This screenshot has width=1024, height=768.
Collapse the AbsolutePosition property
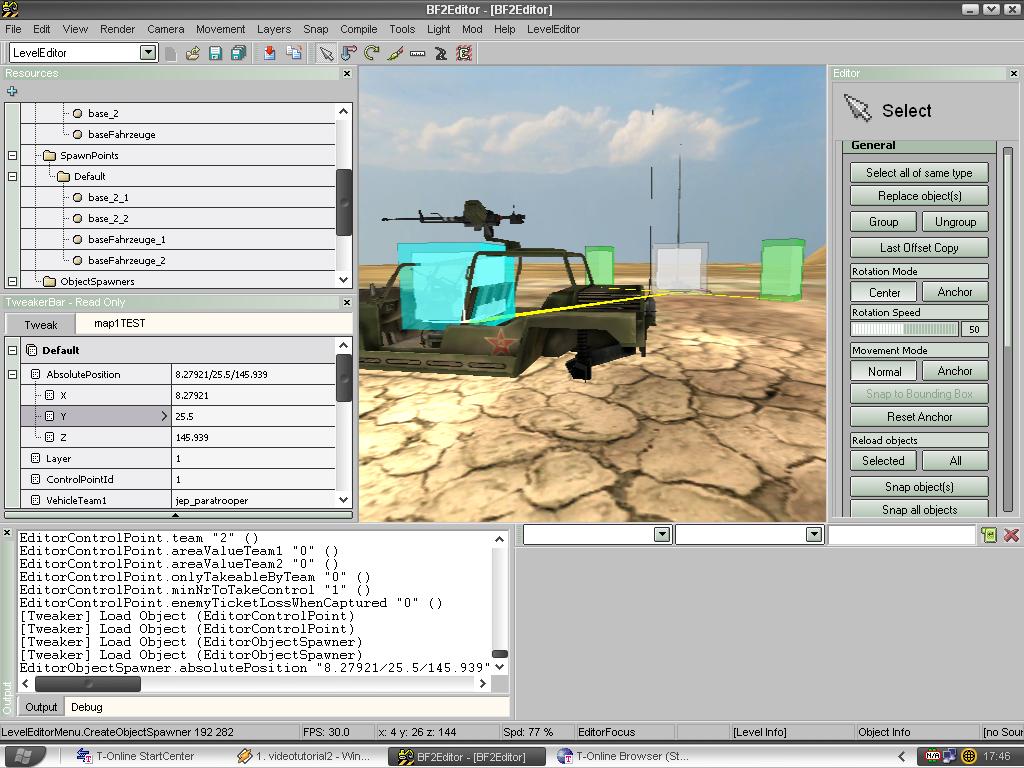pyautogui.click(x=12, y=374)
